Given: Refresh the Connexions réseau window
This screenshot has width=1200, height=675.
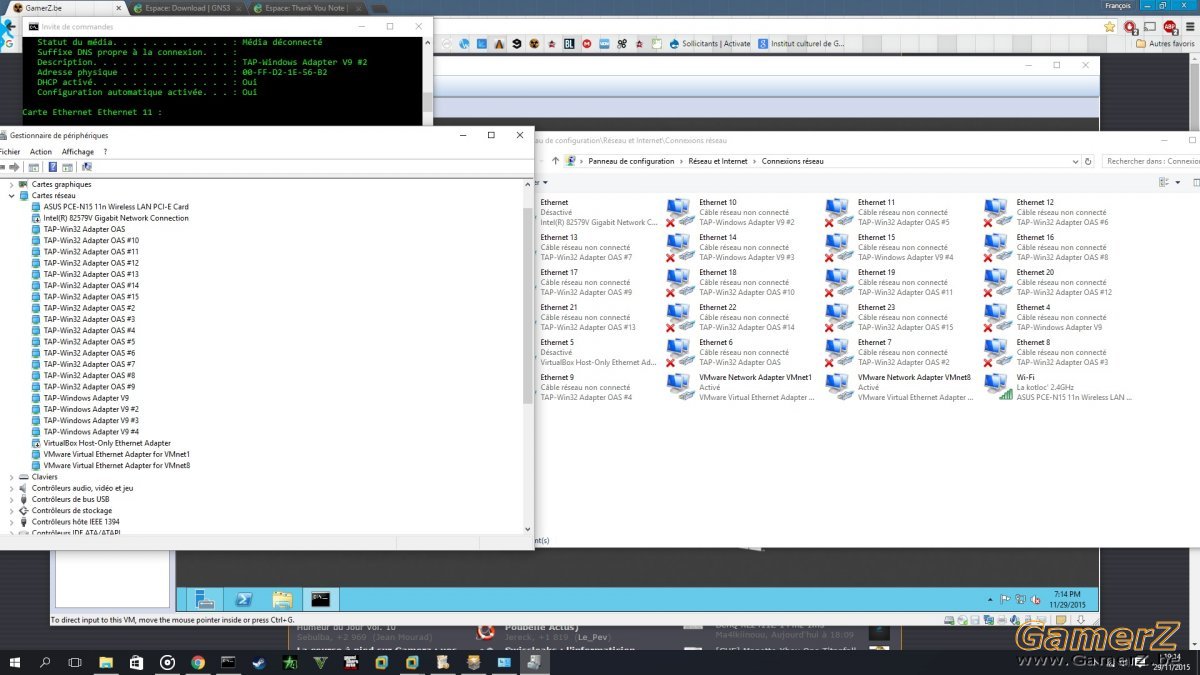Looking at the screenshot, I should point(1088,161).
